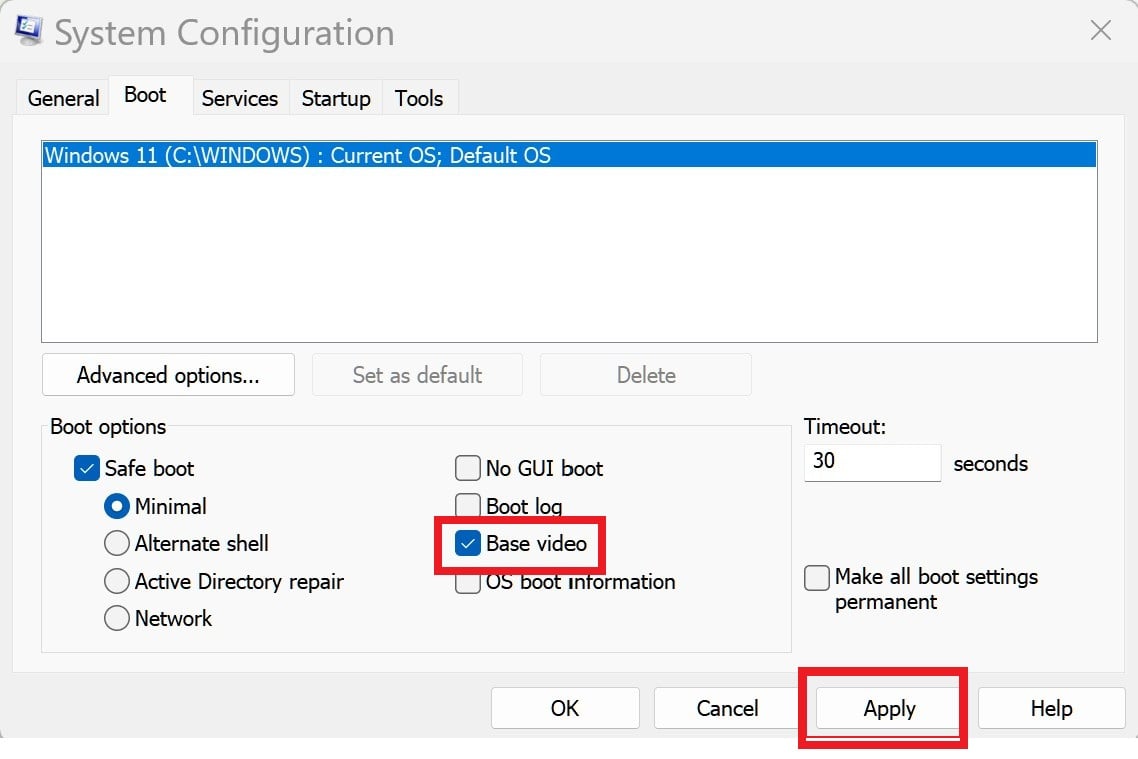
Task: Click the OK button
Action: pos(565,708)
